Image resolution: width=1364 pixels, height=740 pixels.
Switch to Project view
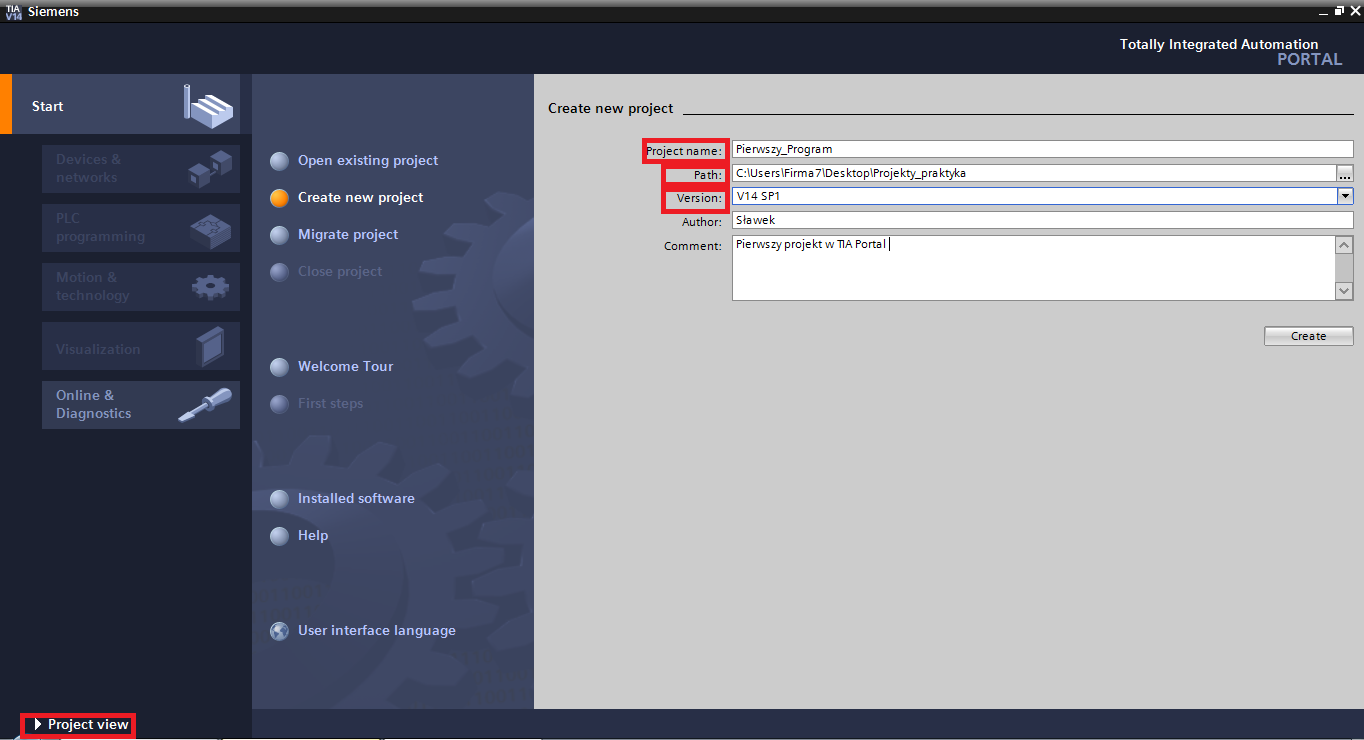point(80,725)
